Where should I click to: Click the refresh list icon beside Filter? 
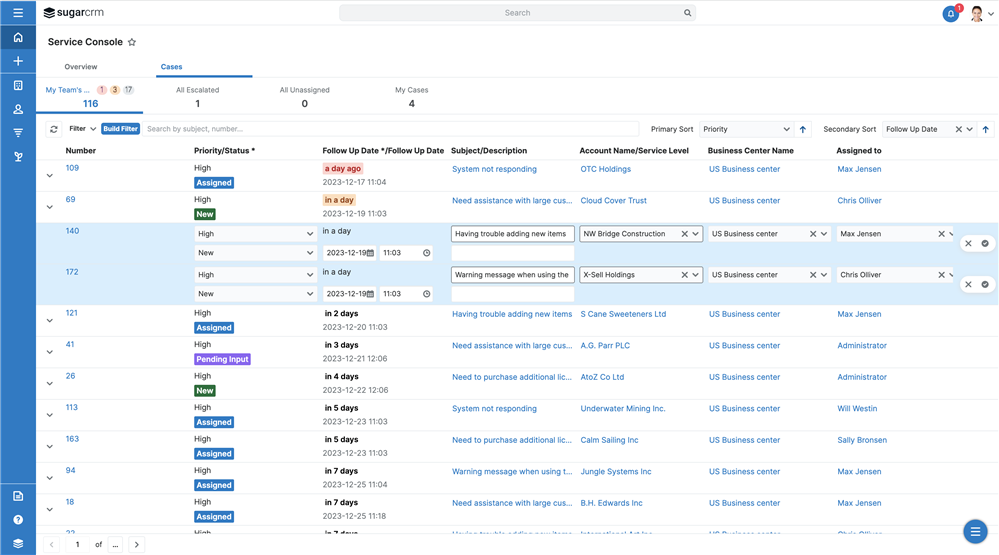(x=54, y=129)
